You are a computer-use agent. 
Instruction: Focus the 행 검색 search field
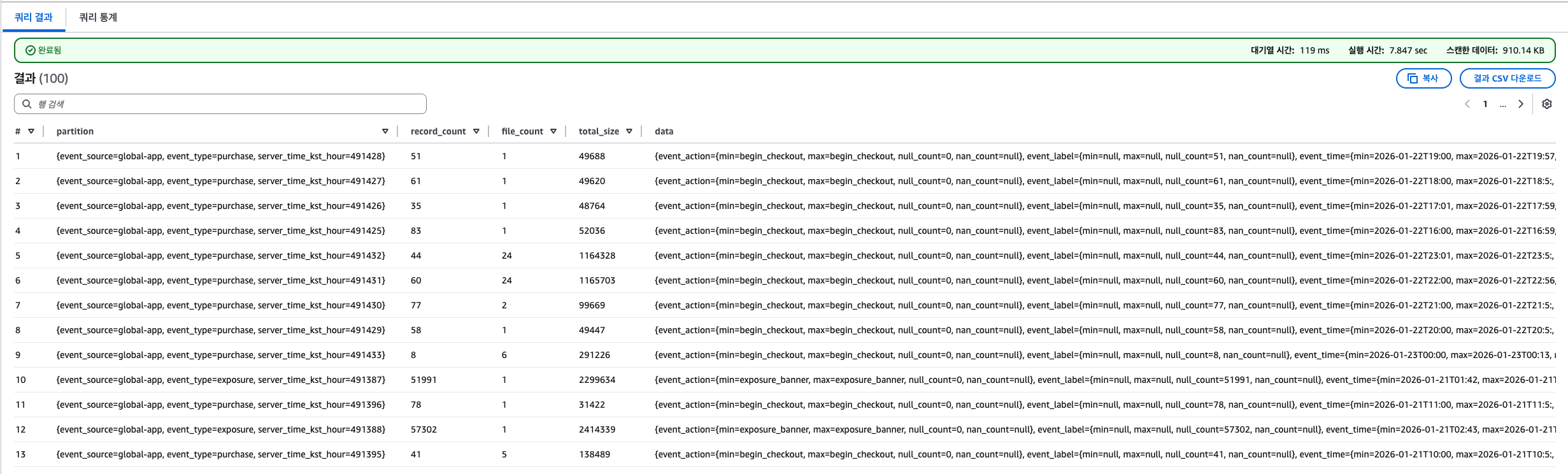point(220,104)
